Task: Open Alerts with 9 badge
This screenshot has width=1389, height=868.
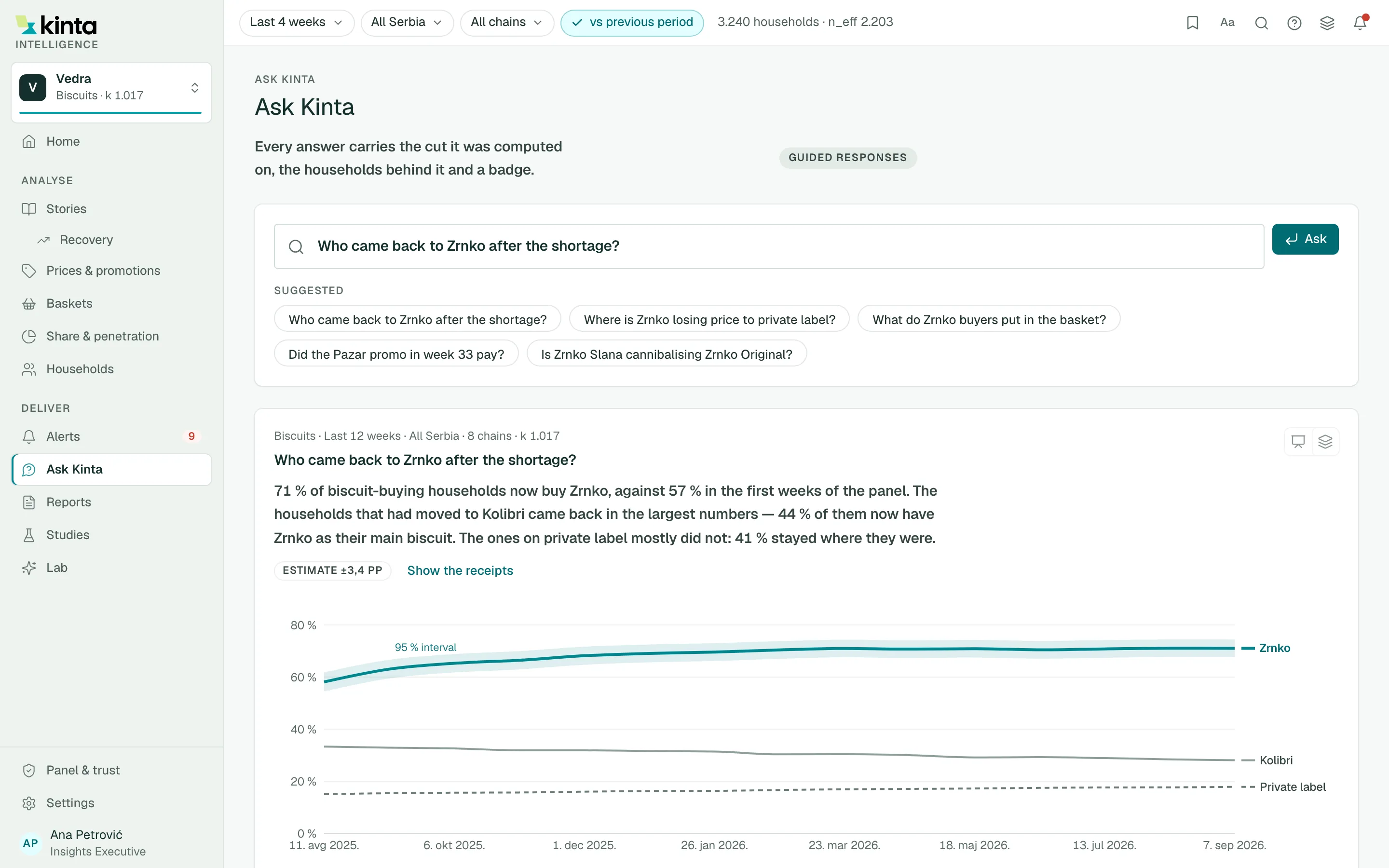Action: (x=111, y=436)
